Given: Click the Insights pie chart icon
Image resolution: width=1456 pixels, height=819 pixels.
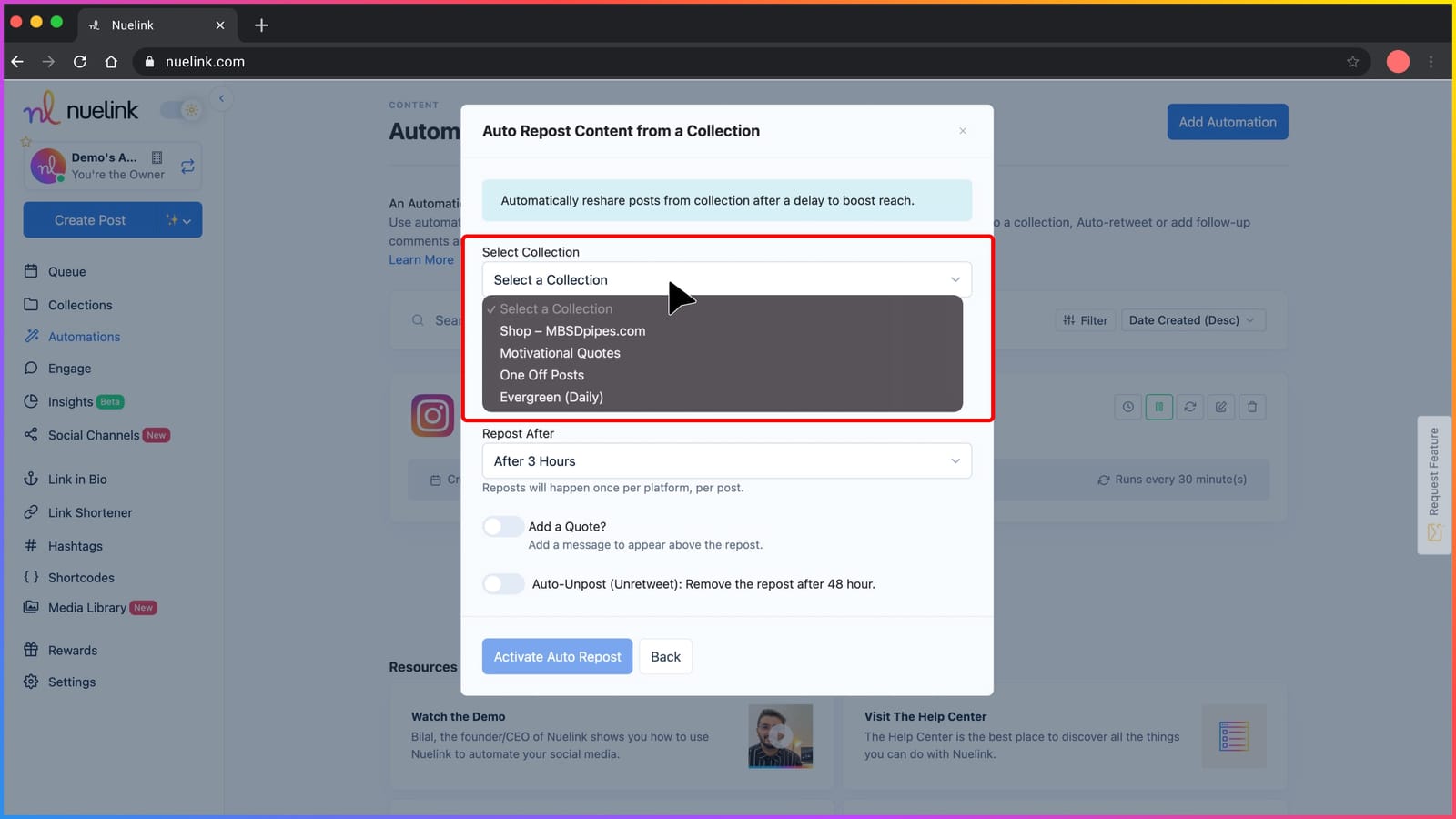Looking at the screenshot, I should coord(30,401).
